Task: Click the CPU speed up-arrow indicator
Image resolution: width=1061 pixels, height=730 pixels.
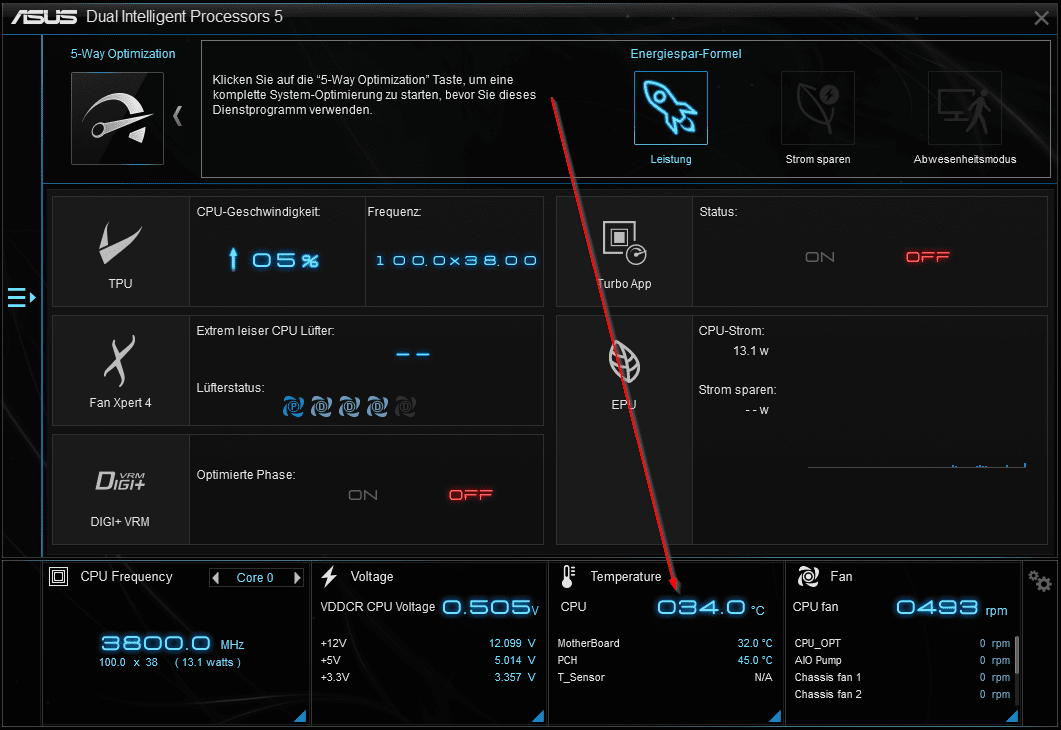Action: point(233,259)
